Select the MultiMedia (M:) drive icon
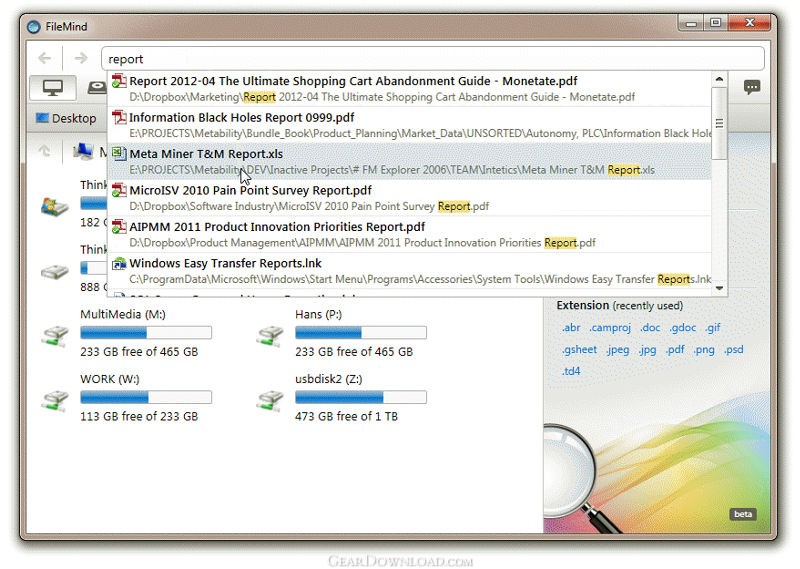800x569 pixels. [55, 336]
